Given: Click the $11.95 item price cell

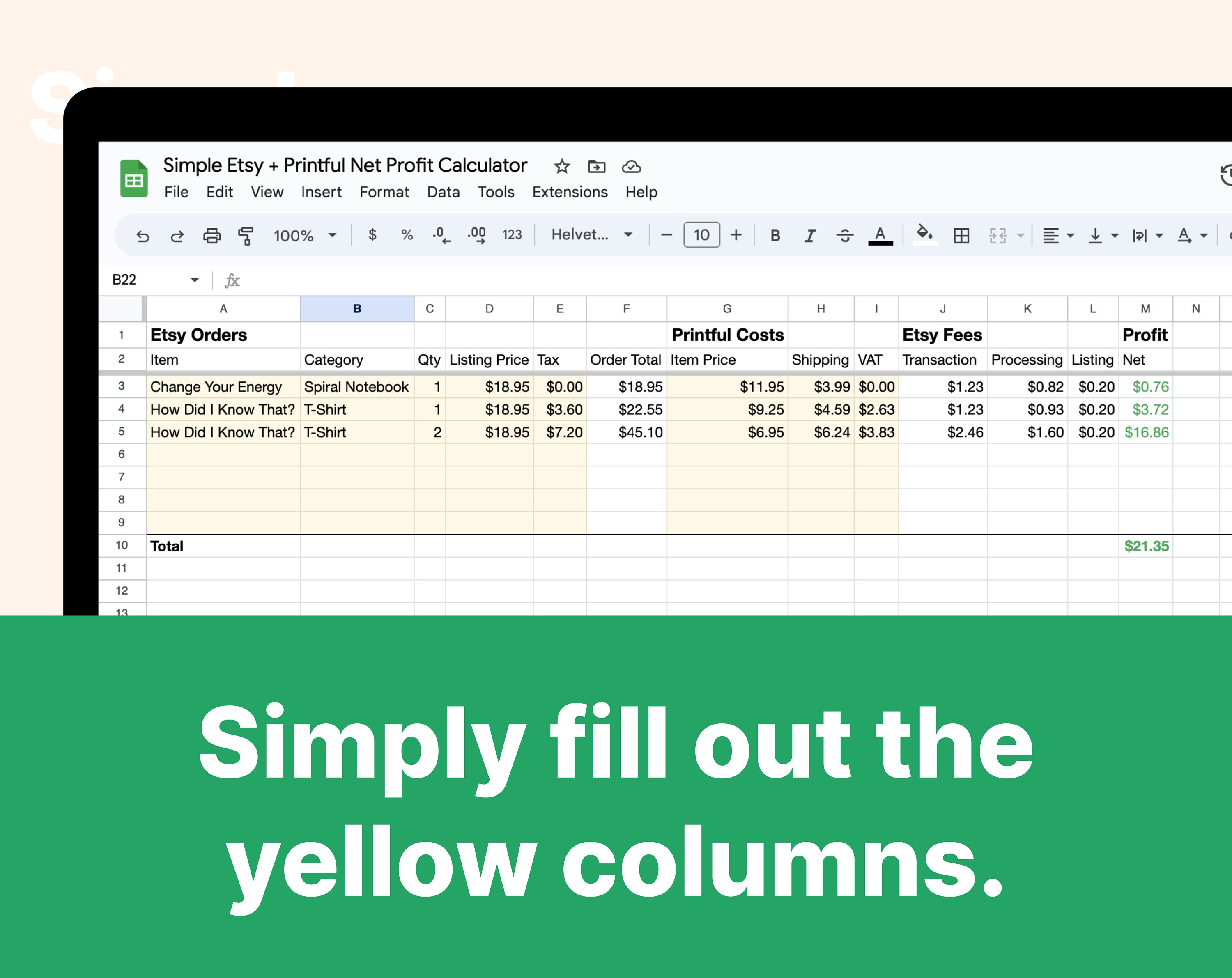Looking at the screenshot, I should (727, 387).
